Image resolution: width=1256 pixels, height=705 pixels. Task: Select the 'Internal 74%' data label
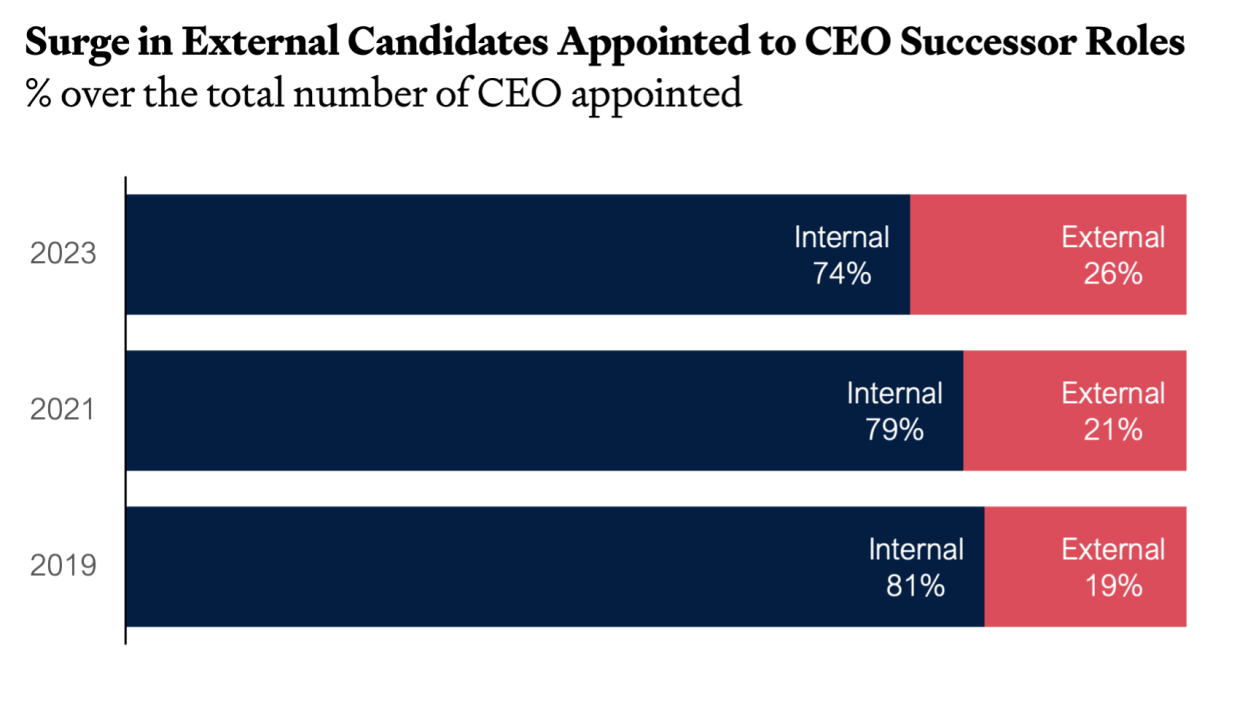pos(841,255)
